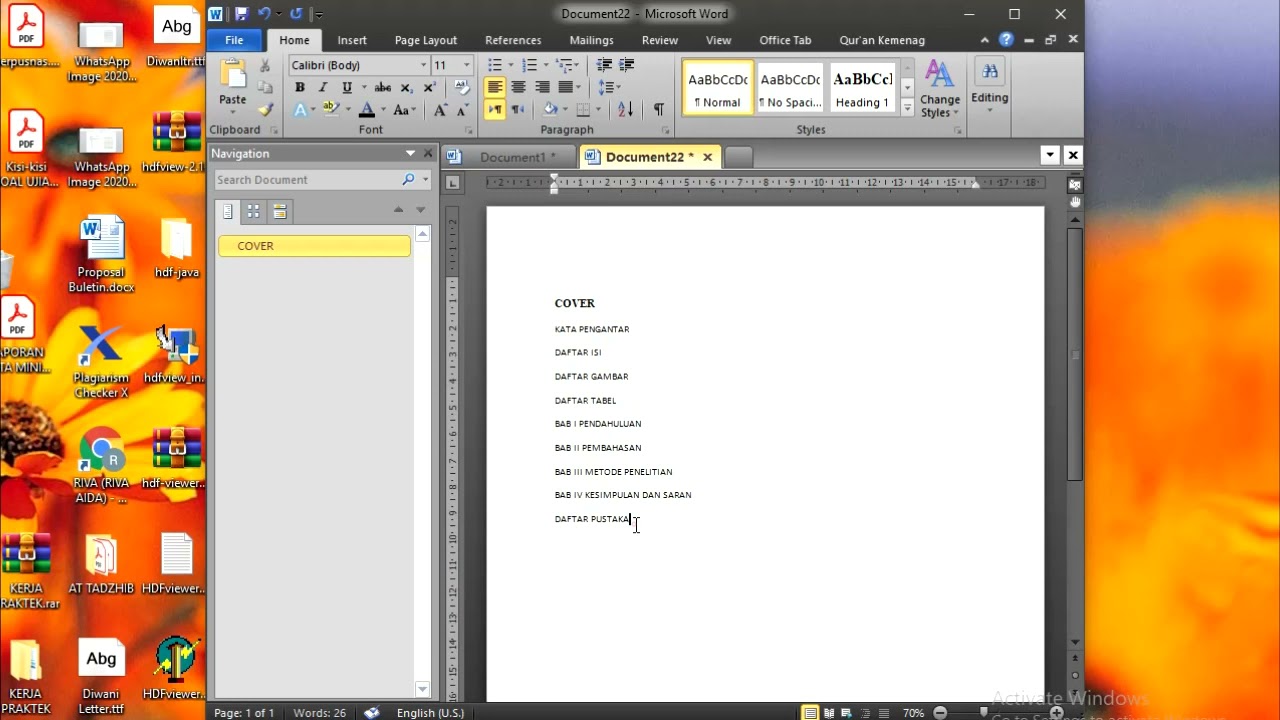Click the Undo arrow in Quick Access toolbar

pos(264,14)
